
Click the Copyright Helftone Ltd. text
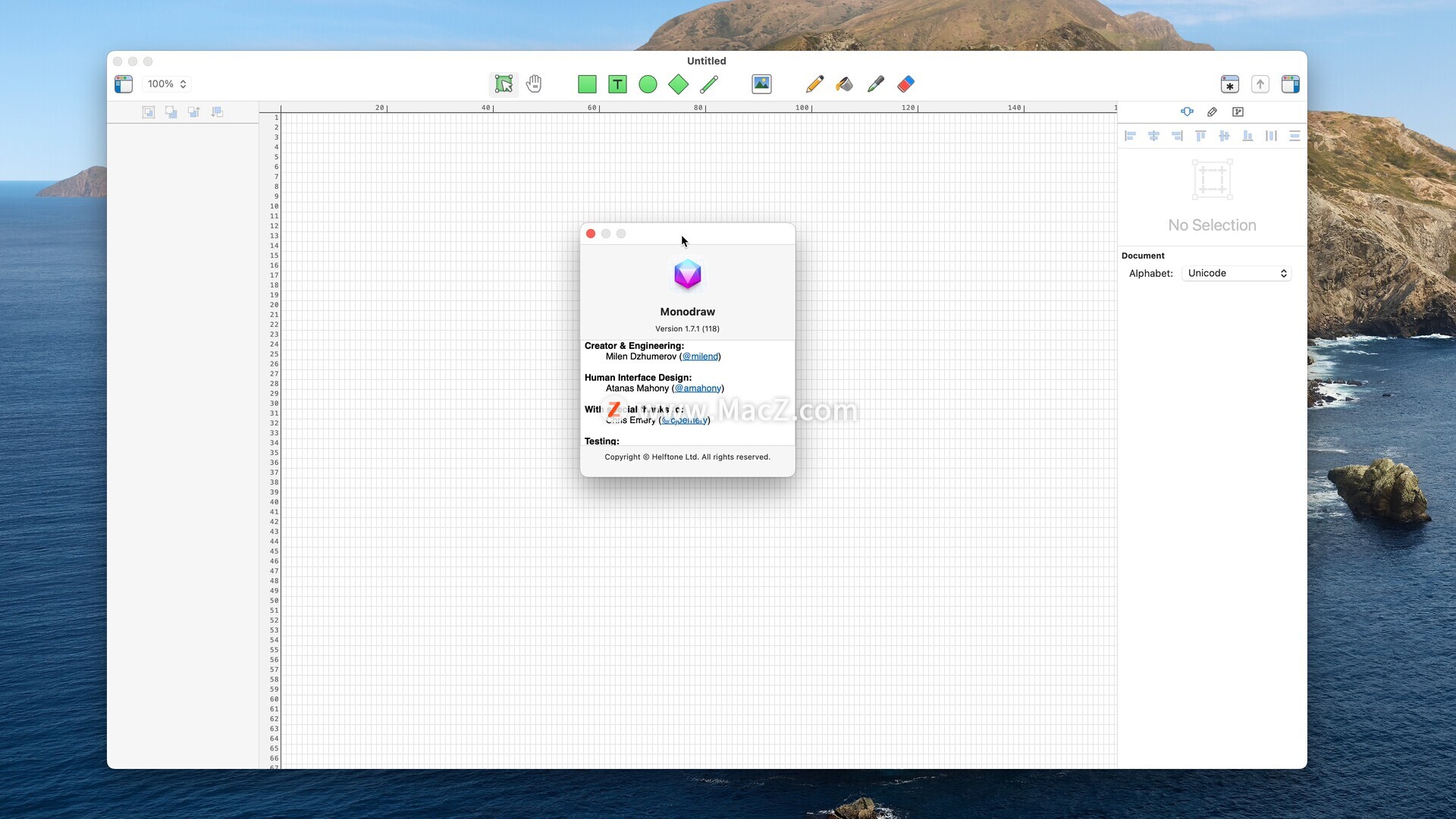688,457
